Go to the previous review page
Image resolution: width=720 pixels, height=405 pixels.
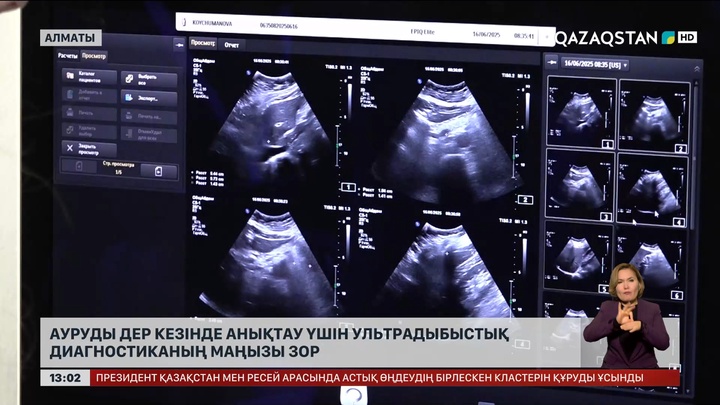click(79, 171)
